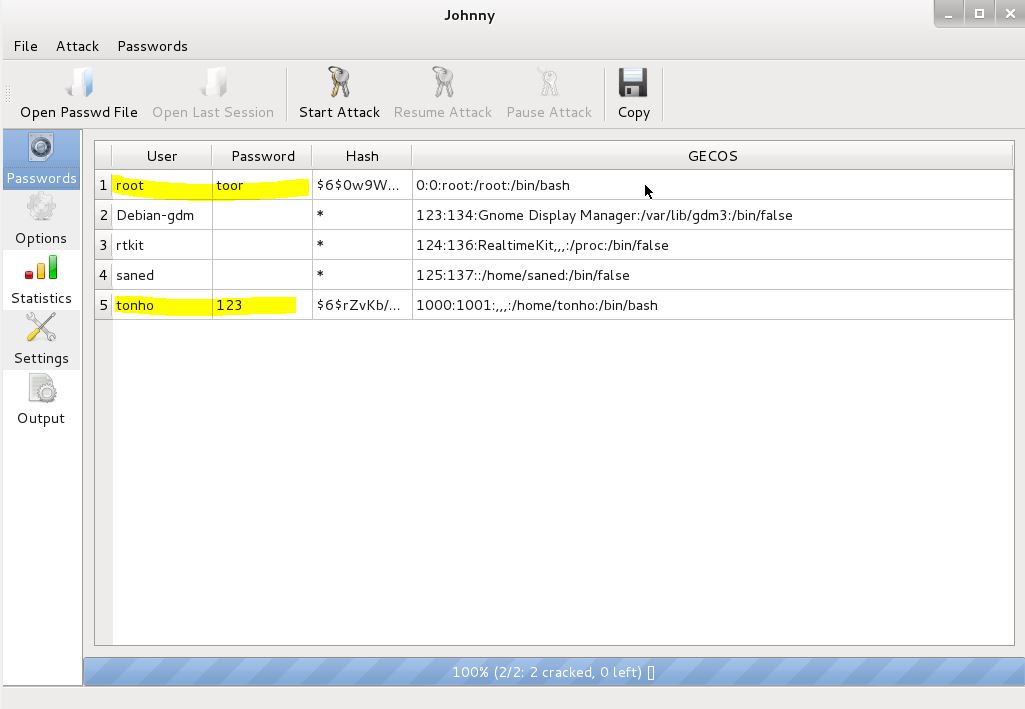This screenshot has height=709, width=1025.
Task: Click the Copy floppy disk icon
Action: pyautogui.click(x=633, y=83)
